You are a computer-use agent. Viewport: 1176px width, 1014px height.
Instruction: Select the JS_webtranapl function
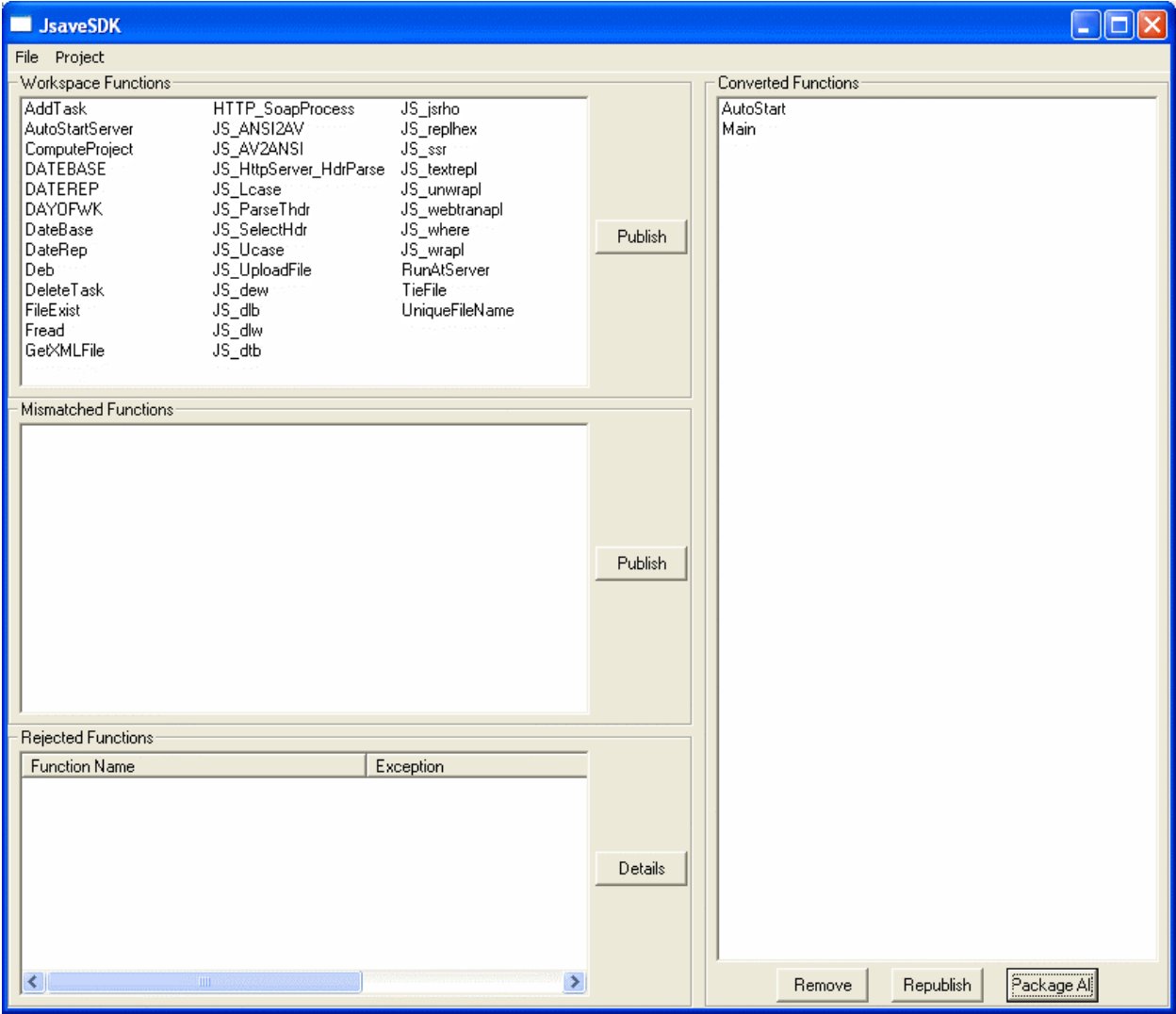click(x=452, y=209)
